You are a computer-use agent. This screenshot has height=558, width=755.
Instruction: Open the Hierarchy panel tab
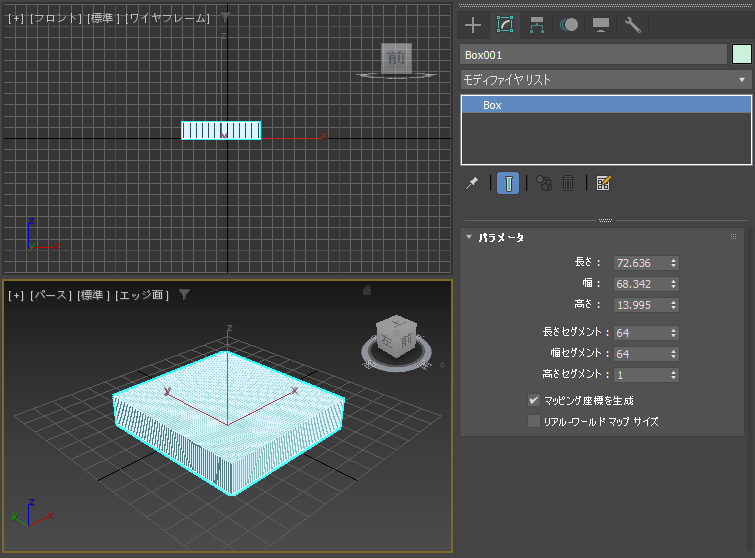point(536,25)
